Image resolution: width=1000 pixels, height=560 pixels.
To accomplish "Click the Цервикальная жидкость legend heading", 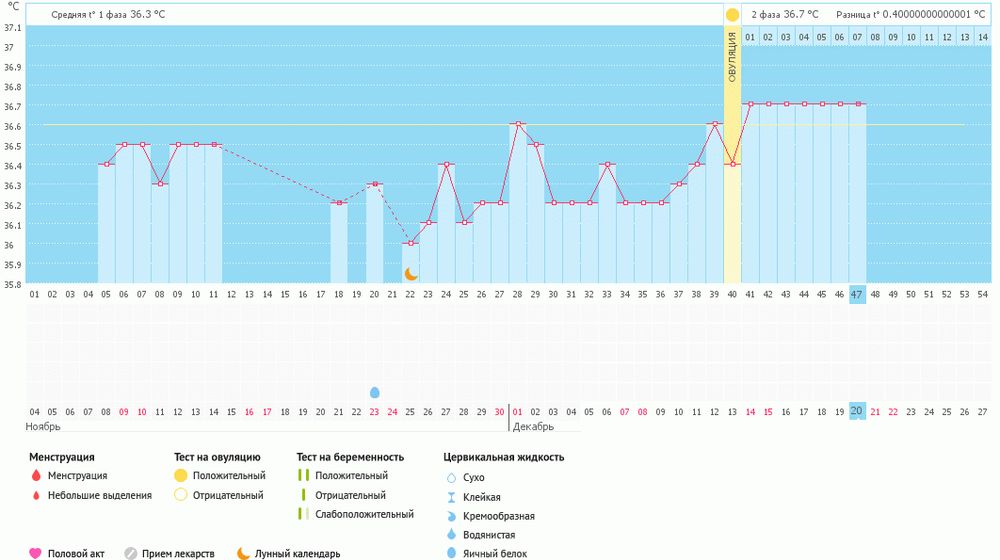I will tap(503, 457).
